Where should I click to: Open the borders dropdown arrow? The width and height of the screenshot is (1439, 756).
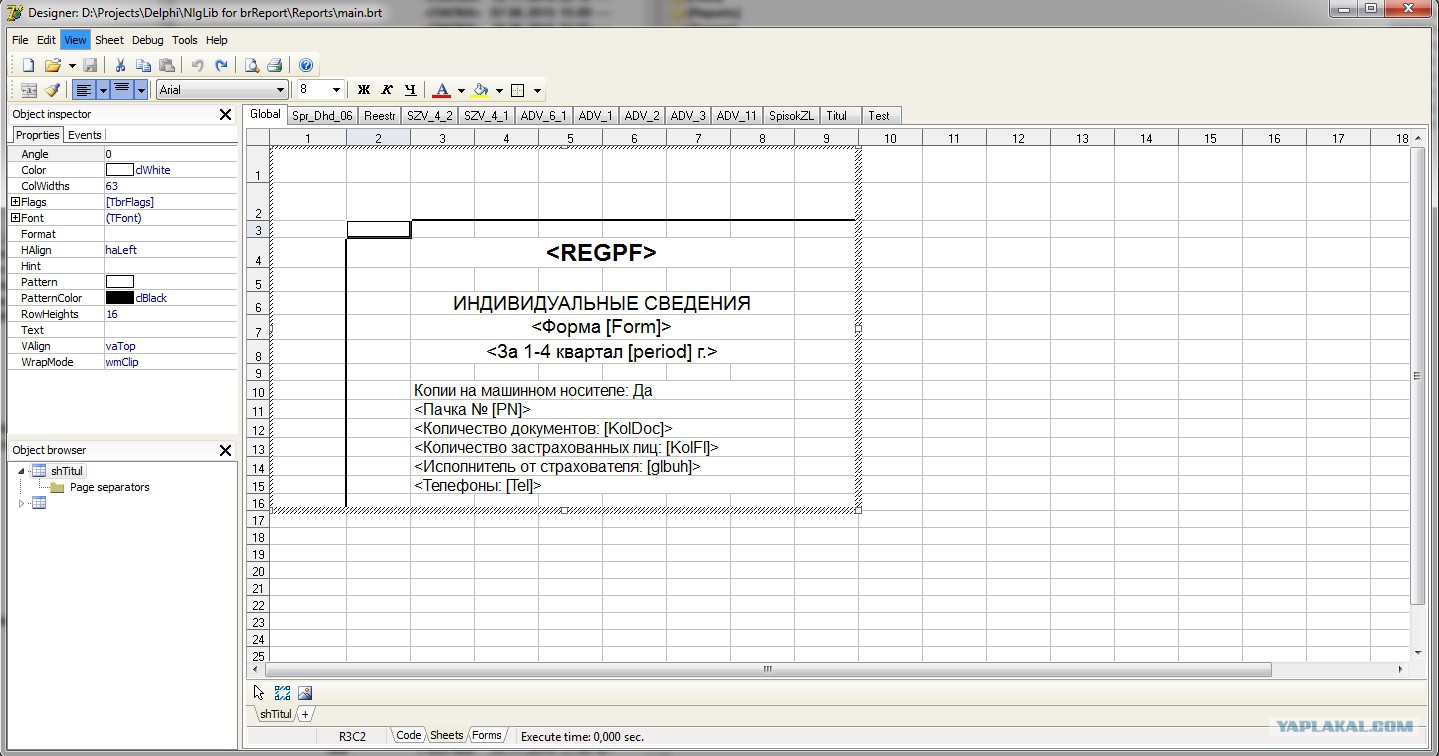537,90
